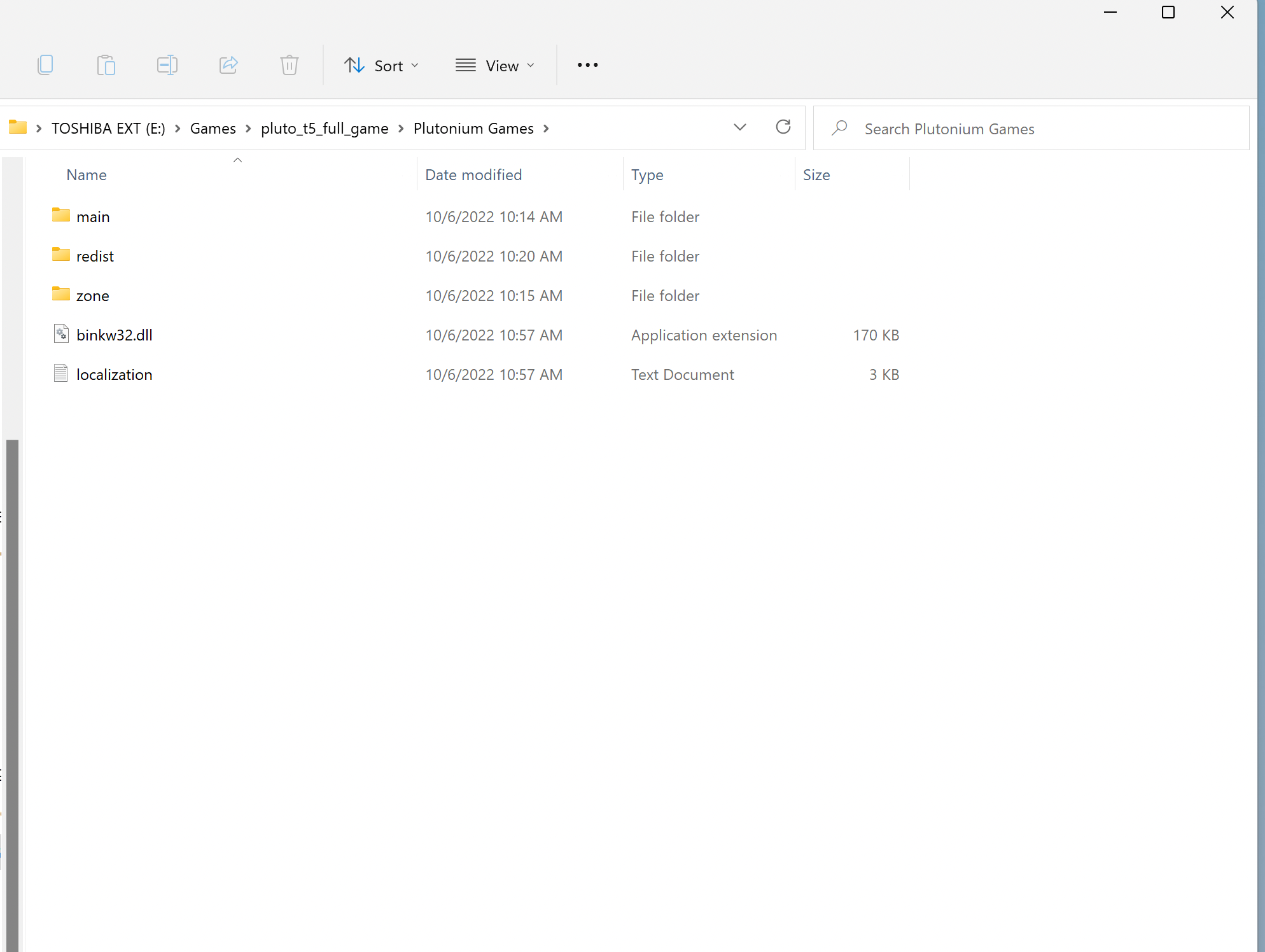This screenshot has width=1265, height=952.
Task: Click the 10/6/2022 10:14 AM date cell
Action: [494, 217]
